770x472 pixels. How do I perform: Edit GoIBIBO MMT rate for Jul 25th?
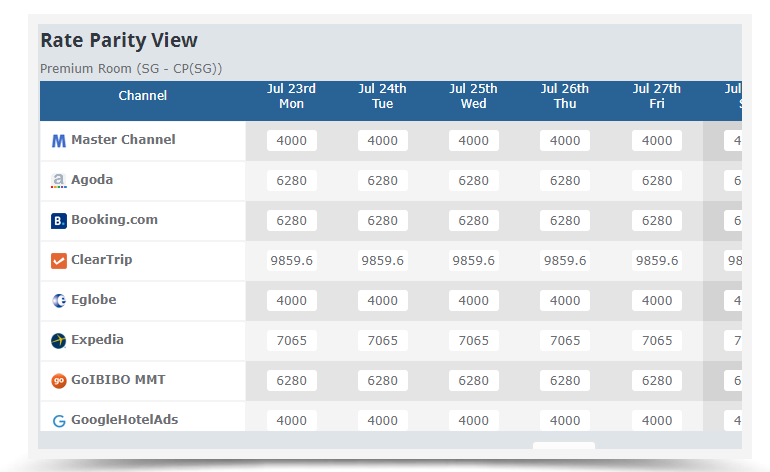coord(473,381)
